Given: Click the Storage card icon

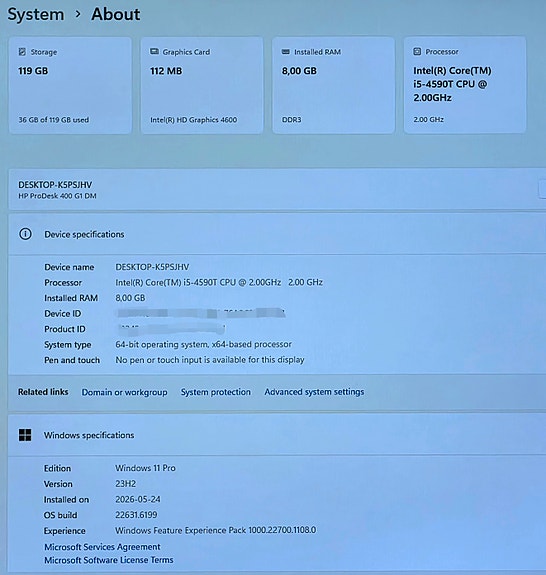Looking at the screenshot, I should pyautogui.click(x=22, y=52).
